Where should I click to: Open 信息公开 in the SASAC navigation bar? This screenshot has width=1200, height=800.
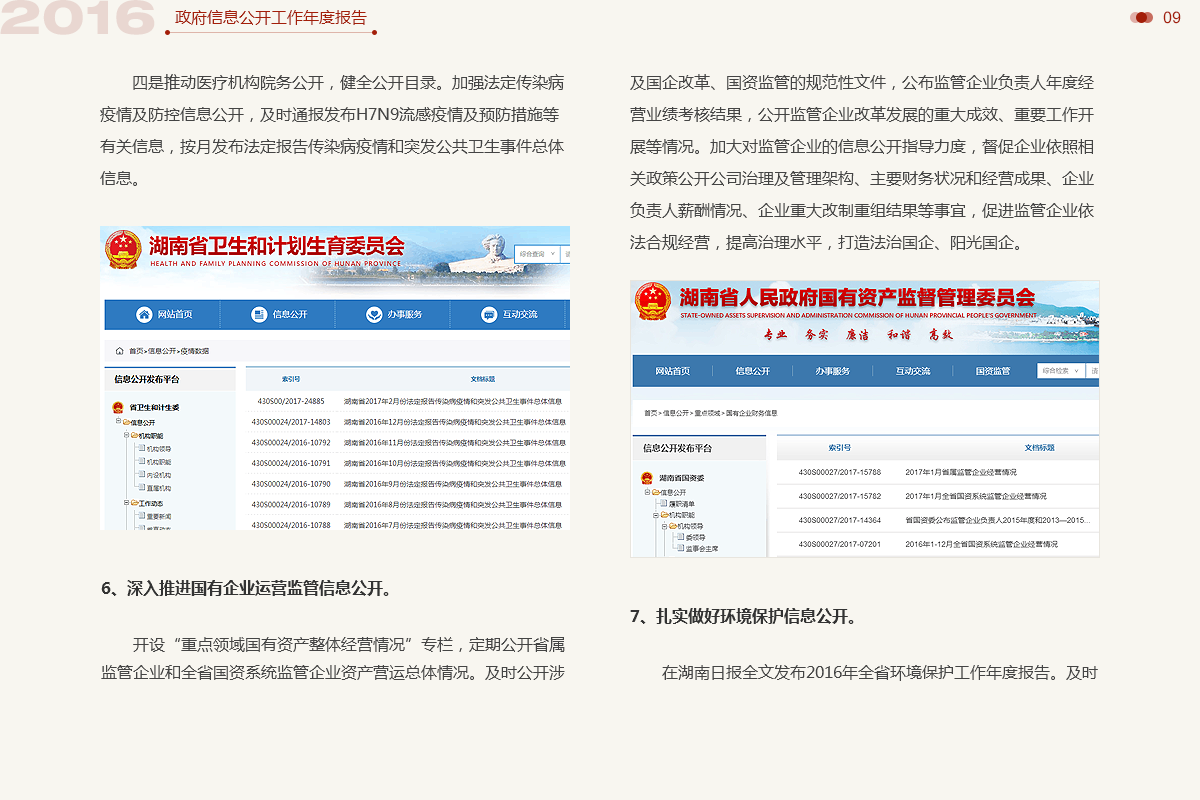[753, 371]
